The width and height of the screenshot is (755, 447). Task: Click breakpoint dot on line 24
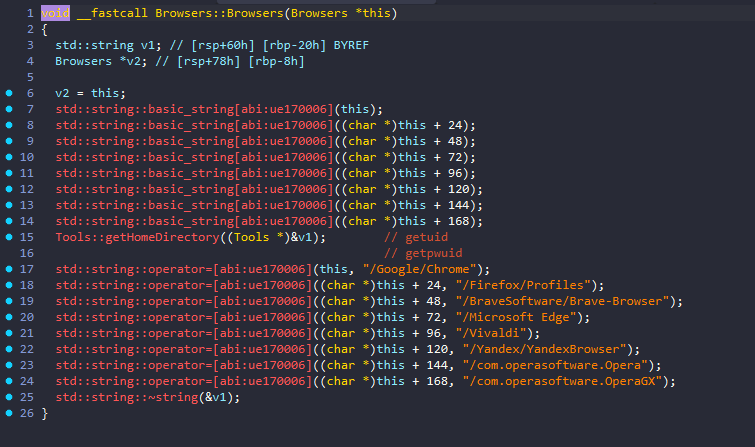pos(9,381)
